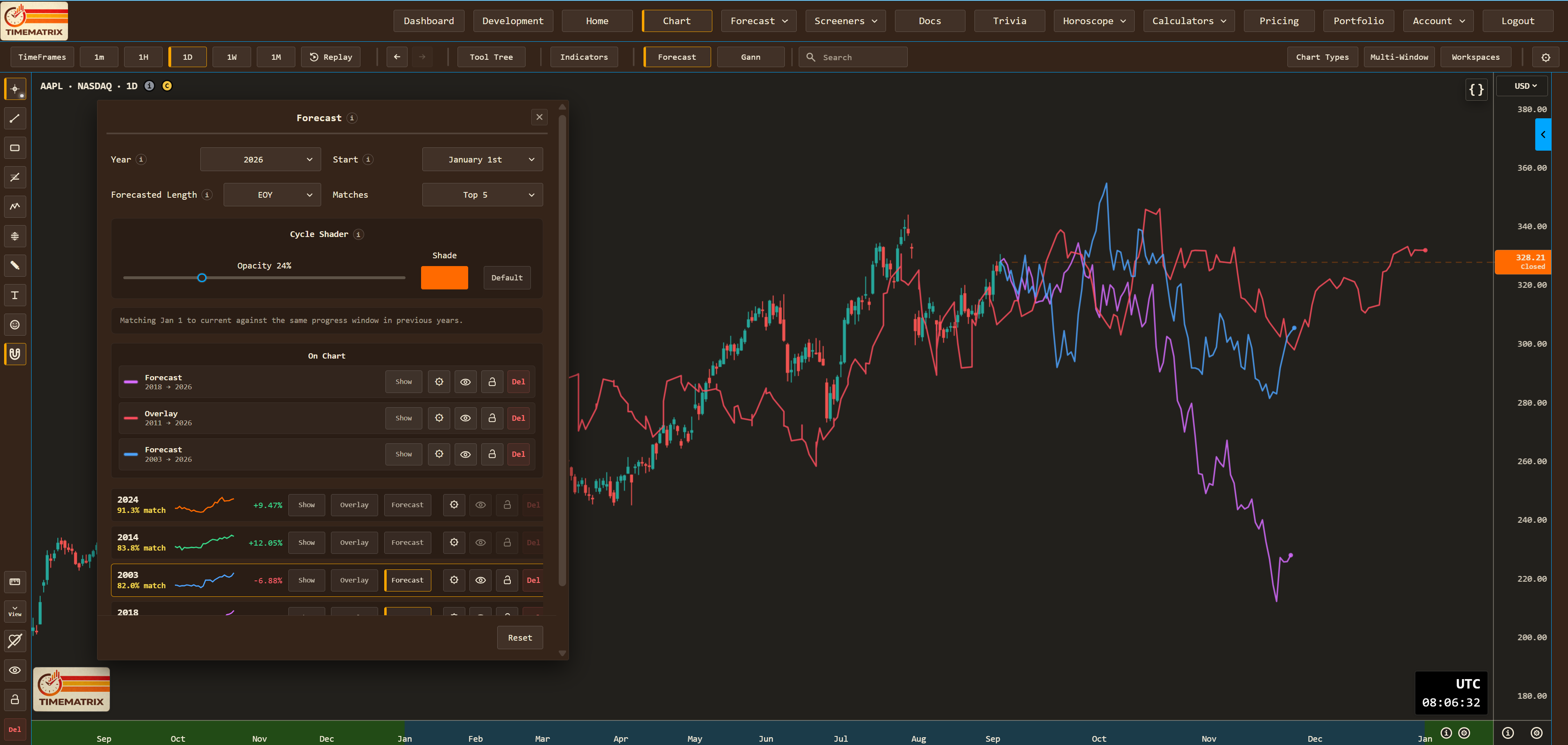Screen dimensions: 1568x745
Task: Toggle the magnet snap tool
Action: (x=15, y=354)
